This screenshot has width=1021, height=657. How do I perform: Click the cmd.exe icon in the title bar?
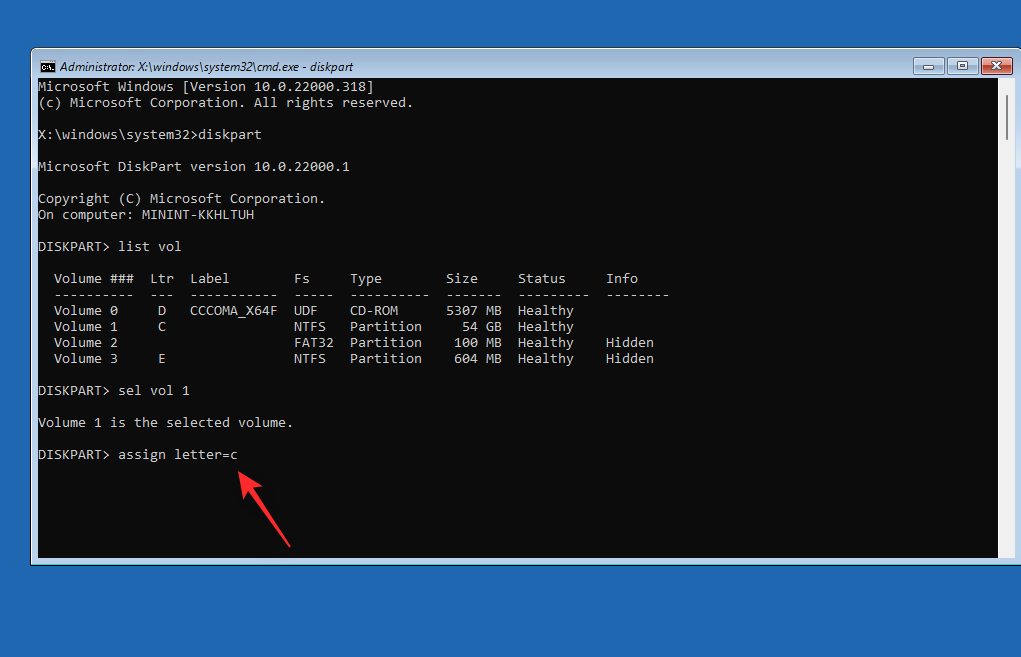(47, 66)
